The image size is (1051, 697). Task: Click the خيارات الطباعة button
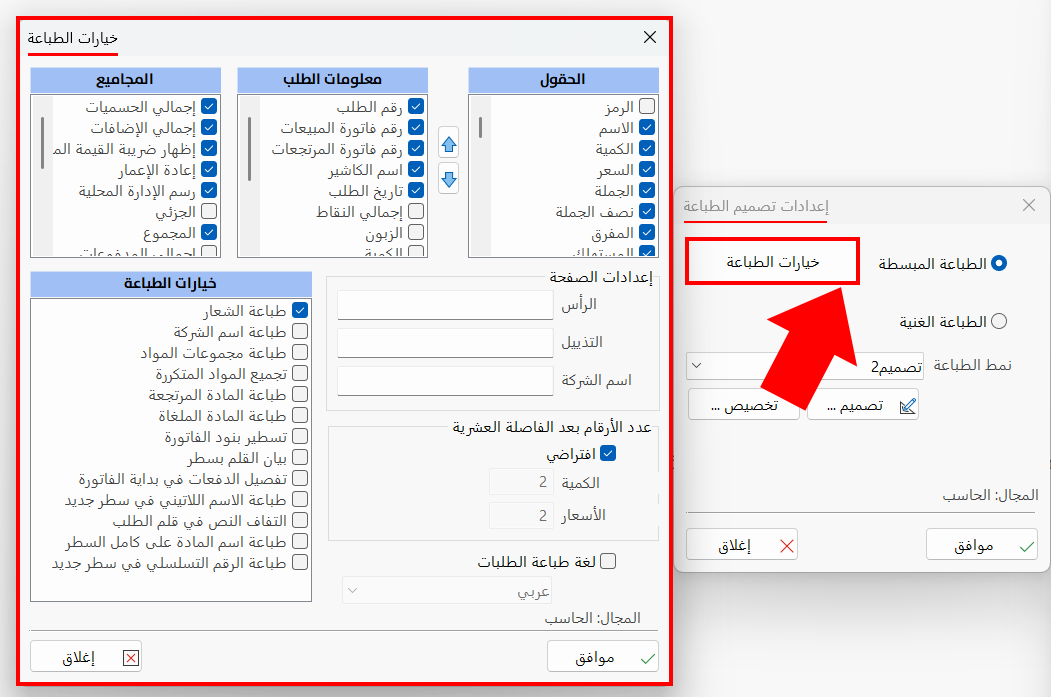(x=772, y=262)
